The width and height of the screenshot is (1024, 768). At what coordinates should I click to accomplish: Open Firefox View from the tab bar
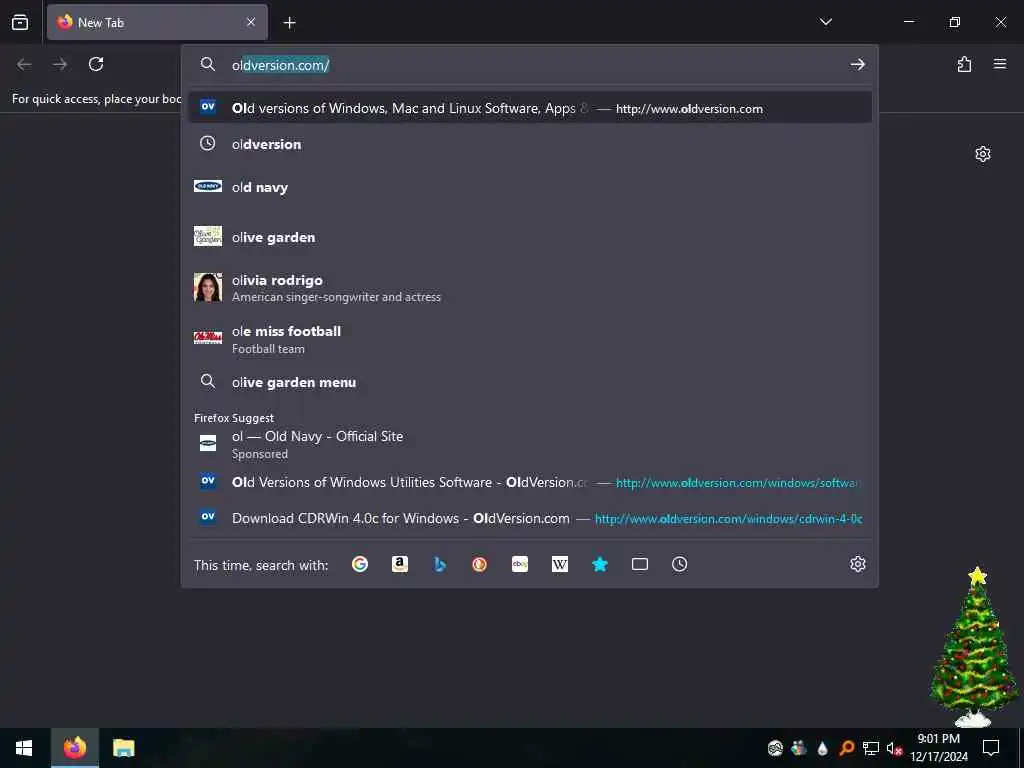pyautogui.click(x=20, y=22)
